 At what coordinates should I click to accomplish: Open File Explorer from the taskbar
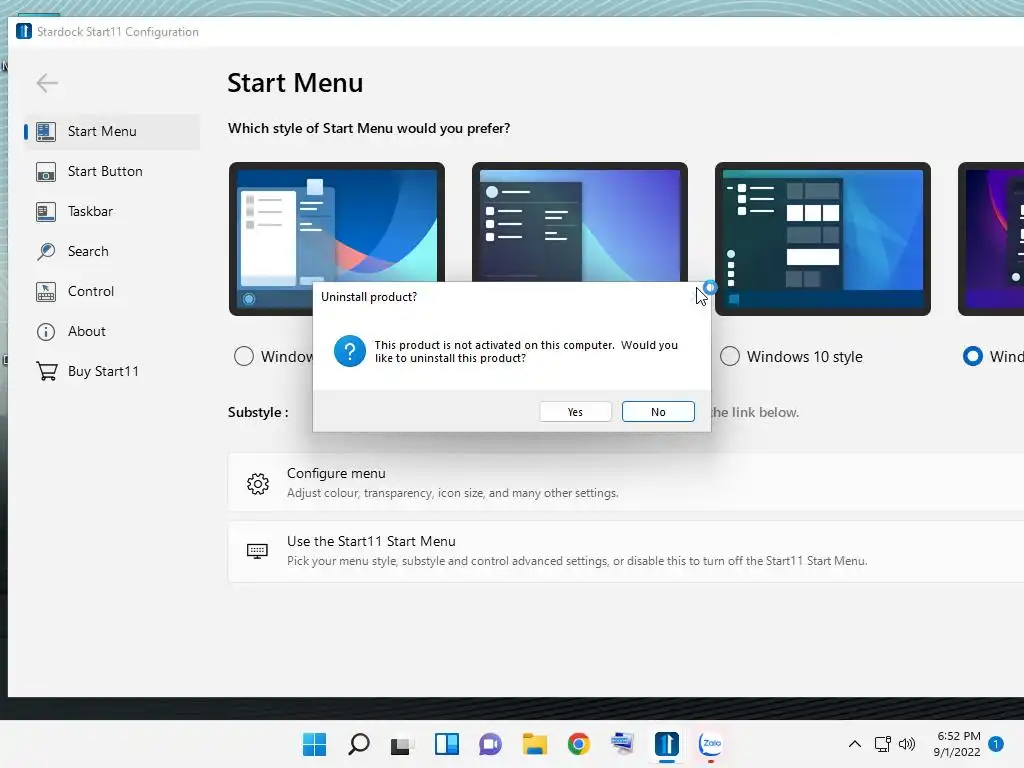point(535,744)
